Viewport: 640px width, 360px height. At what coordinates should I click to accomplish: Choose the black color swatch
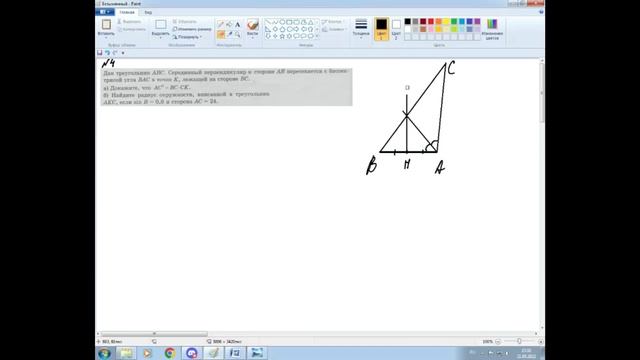(407, 22)
